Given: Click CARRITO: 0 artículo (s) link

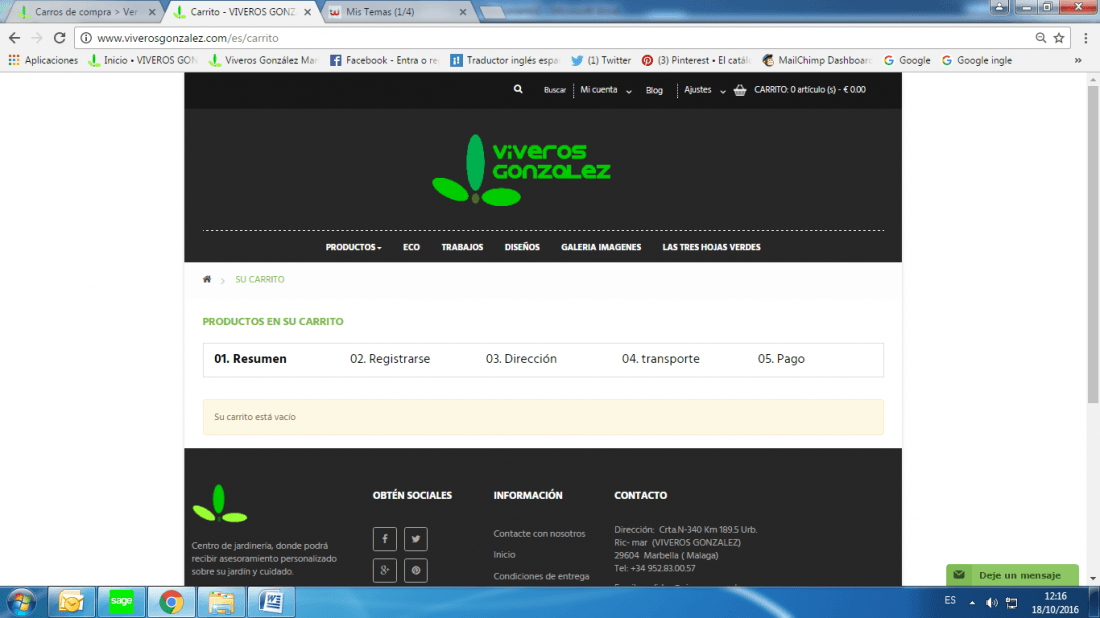Looking at the screenshot, I should pyautogui.click(x=810, y=90).
